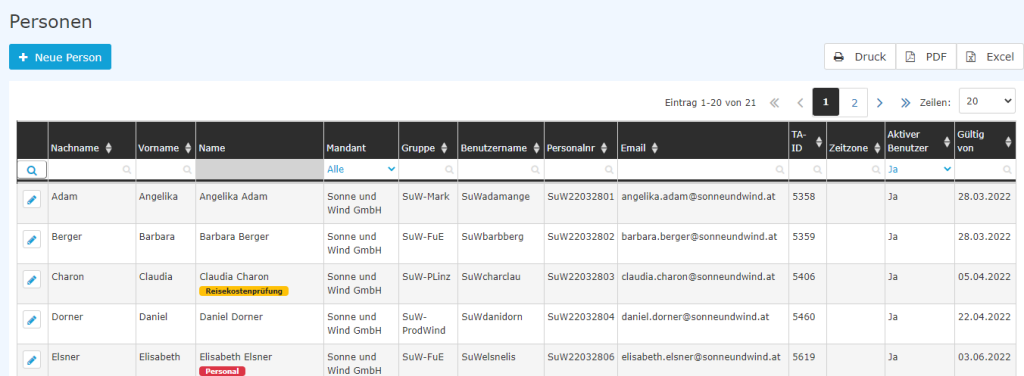Open Aktiver Benutzer filter dropdown showing Ja
Viewport: 1024px width, 376px height.
919,169
